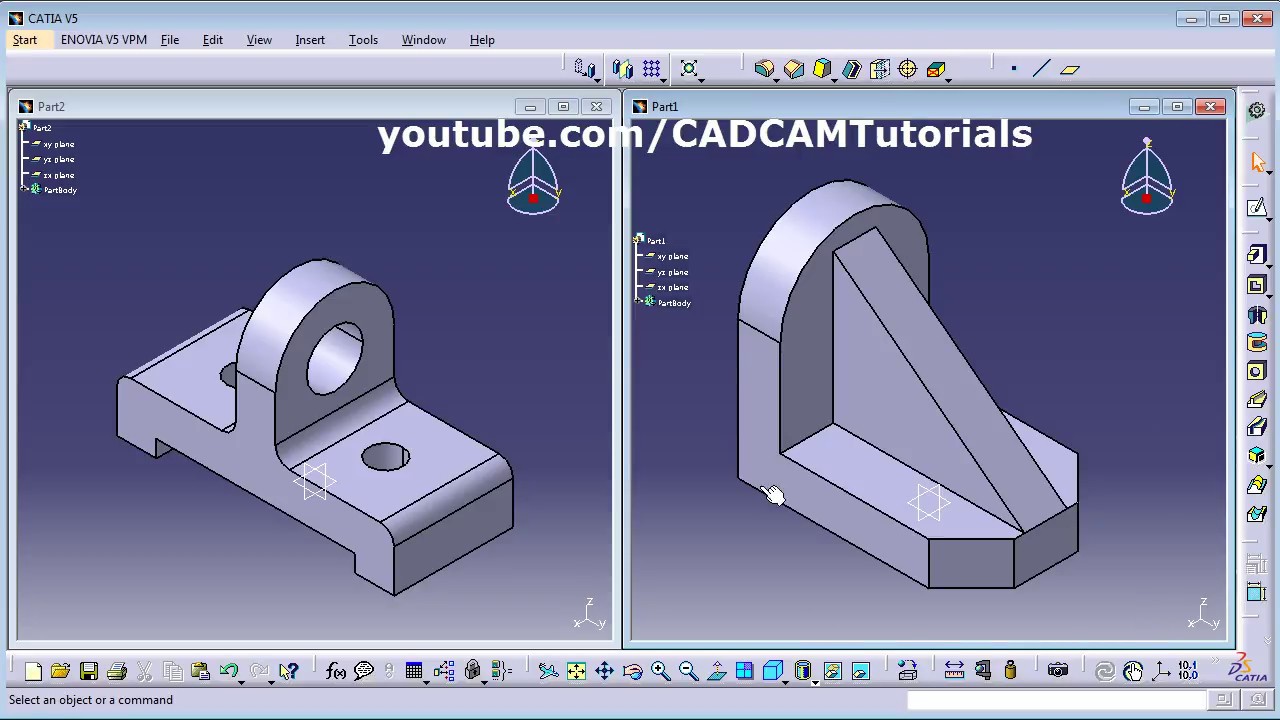
Task: Click the Chamfer icon in top toolbar
Action: click(x=794, y=69)
